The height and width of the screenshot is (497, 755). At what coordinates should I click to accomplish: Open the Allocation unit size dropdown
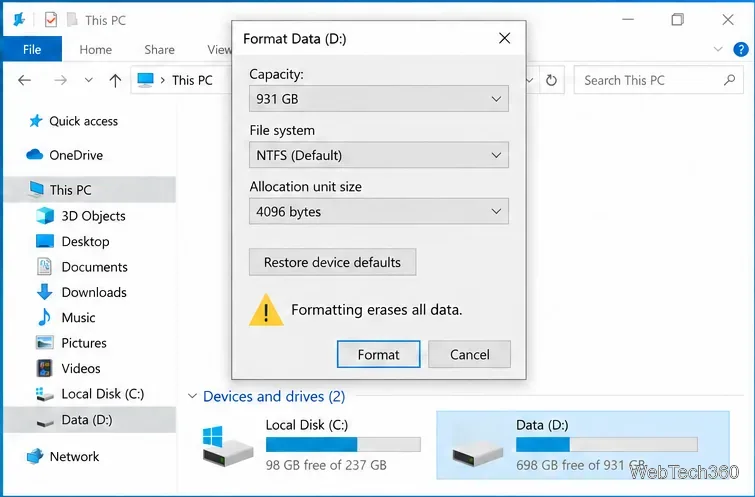378,211
